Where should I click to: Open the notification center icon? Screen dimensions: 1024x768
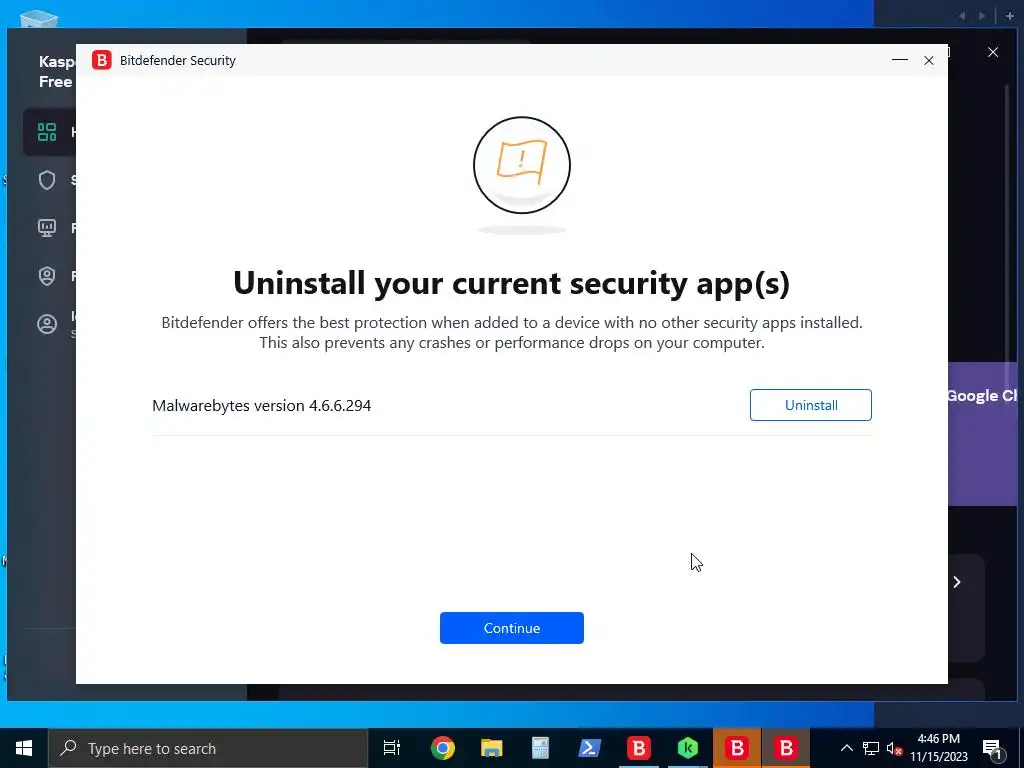pos(992,748)
